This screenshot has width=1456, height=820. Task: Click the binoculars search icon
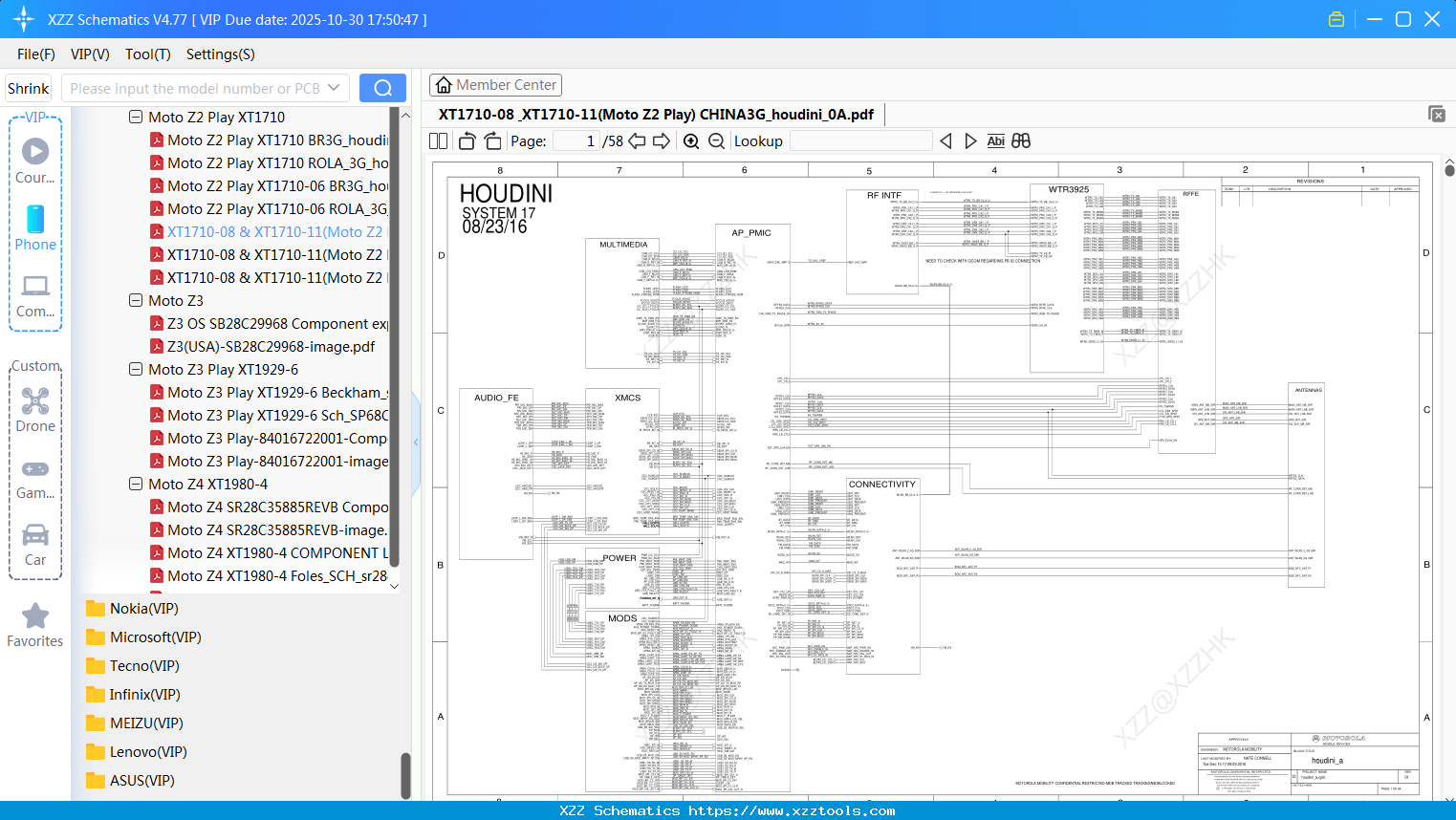tap(1021, 141)
